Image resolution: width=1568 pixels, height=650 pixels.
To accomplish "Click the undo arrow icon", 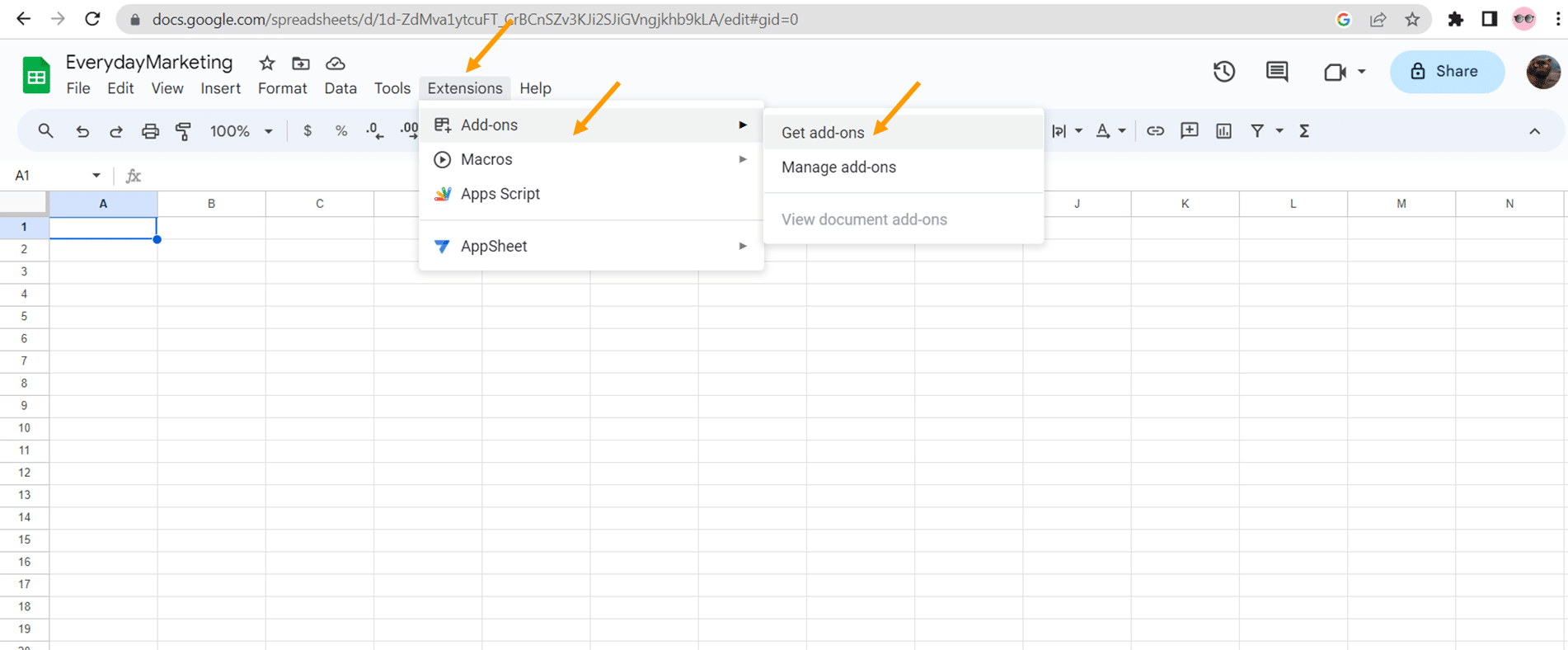I will pyautogui.click(x=82, y=131).
